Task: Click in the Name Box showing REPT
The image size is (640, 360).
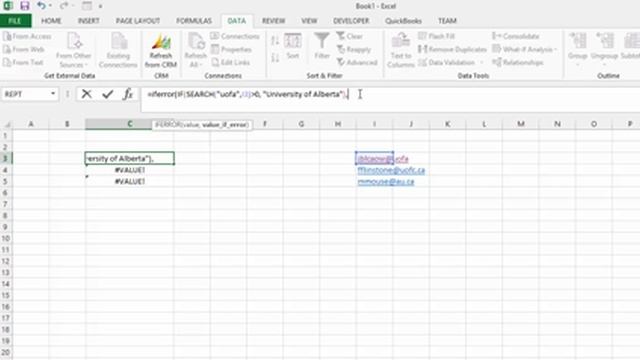Action: tap(24, 94)
